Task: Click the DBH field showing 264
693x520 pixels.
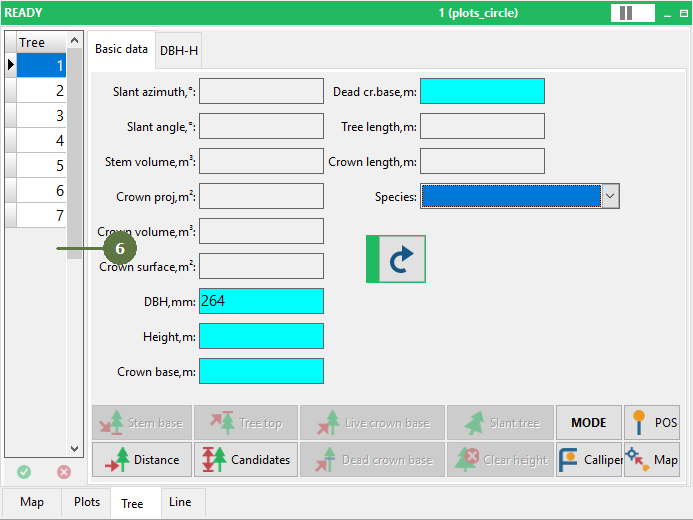Action: pos(261,301)
